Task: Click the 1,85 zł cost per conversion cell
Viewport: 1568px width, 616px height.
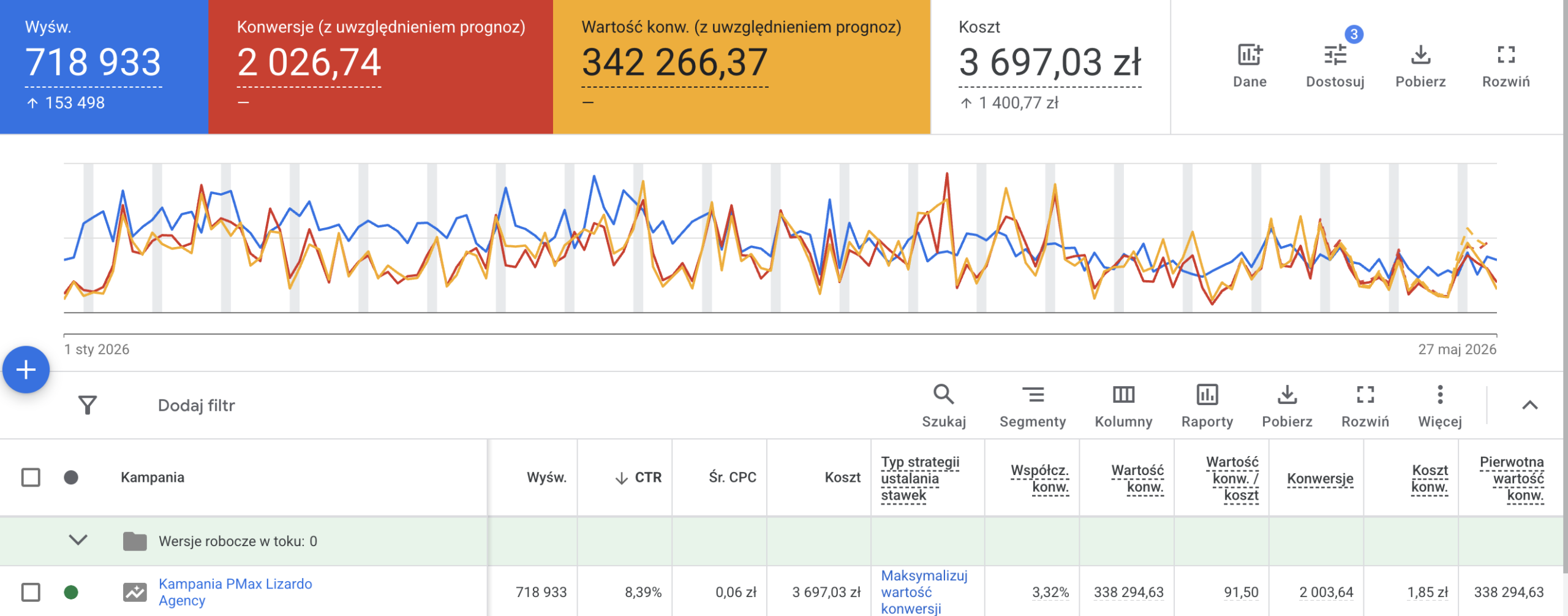Action: (x=1428, y=592)
